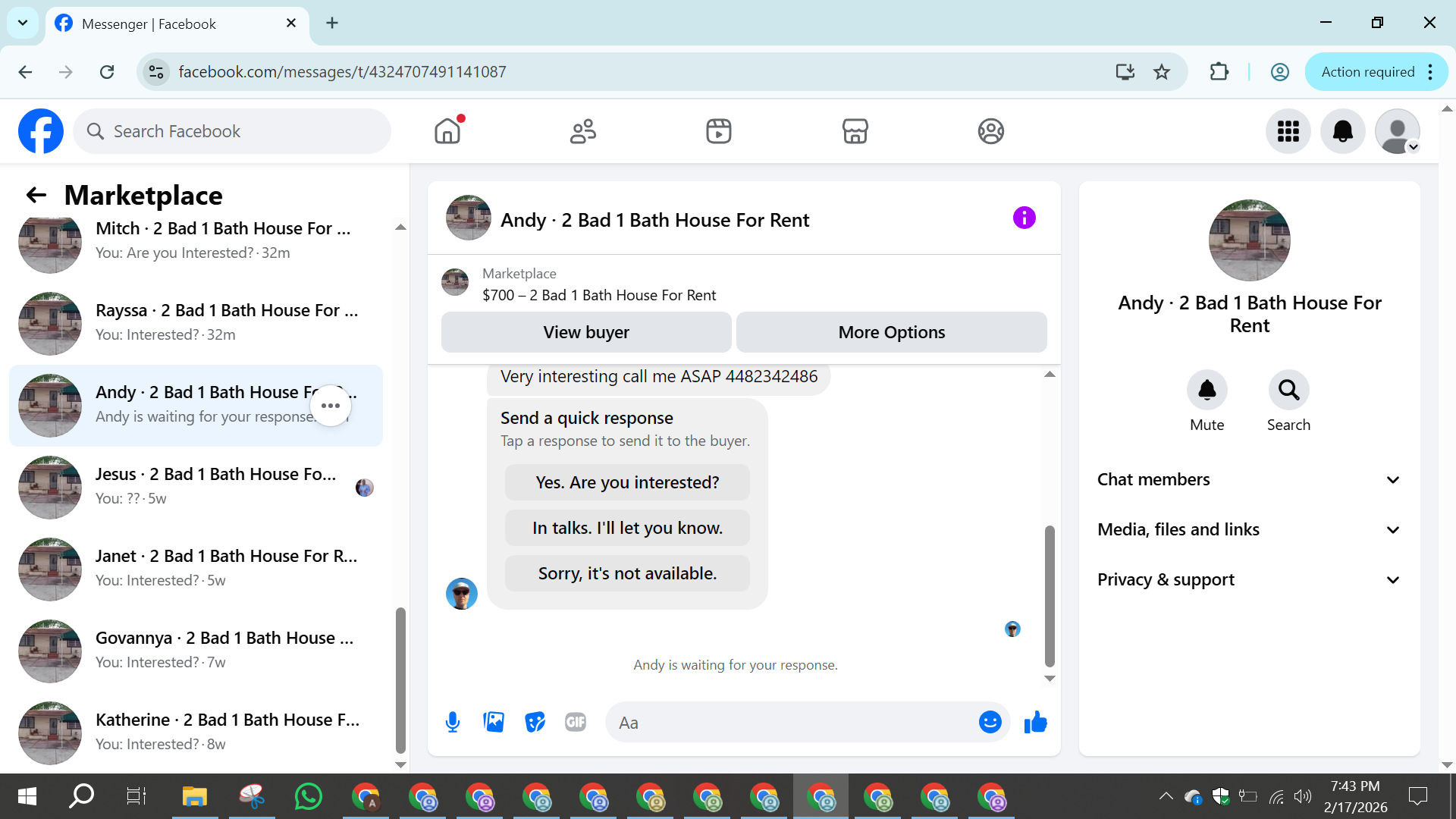
Task: Open the GIF picker
Action: pyautogui.click(x=576, y=722)
